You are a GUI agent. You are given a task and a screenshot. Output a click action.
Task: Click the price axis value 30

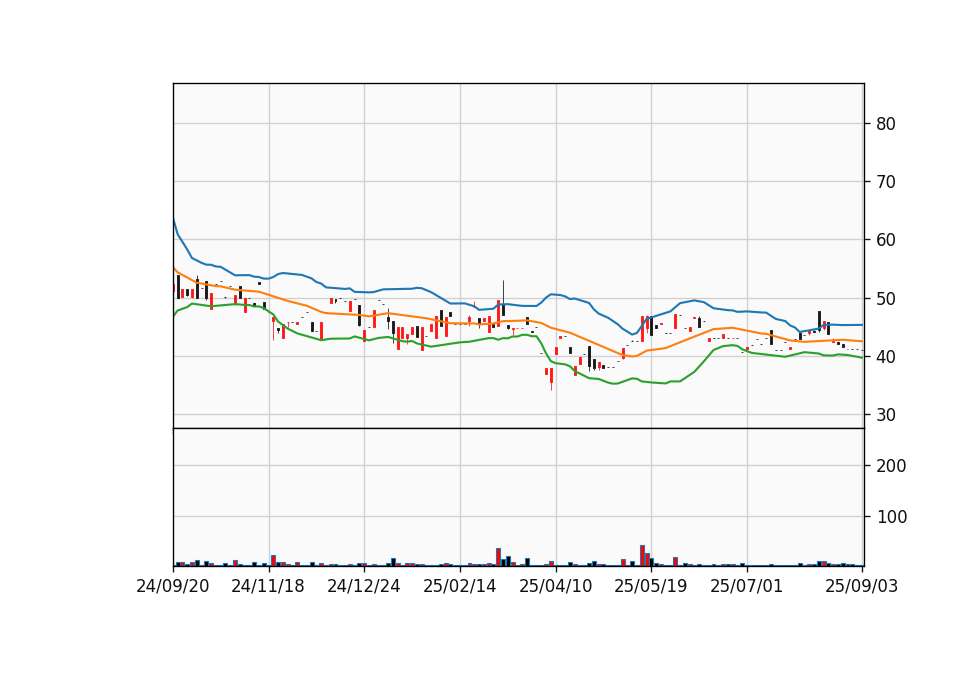886,415
